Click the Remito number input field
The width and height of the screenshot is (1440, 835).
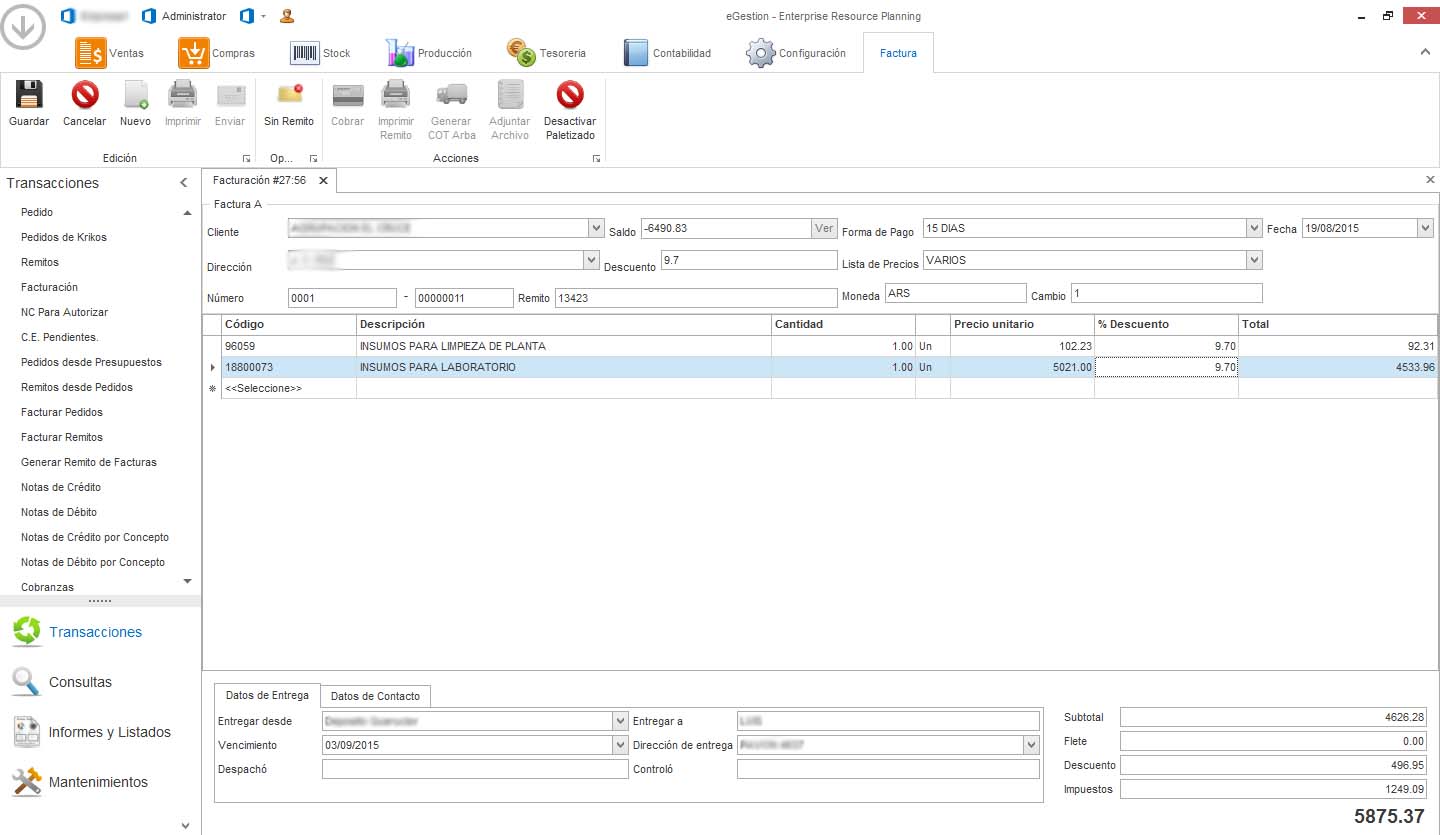click(x=695, y=298)
